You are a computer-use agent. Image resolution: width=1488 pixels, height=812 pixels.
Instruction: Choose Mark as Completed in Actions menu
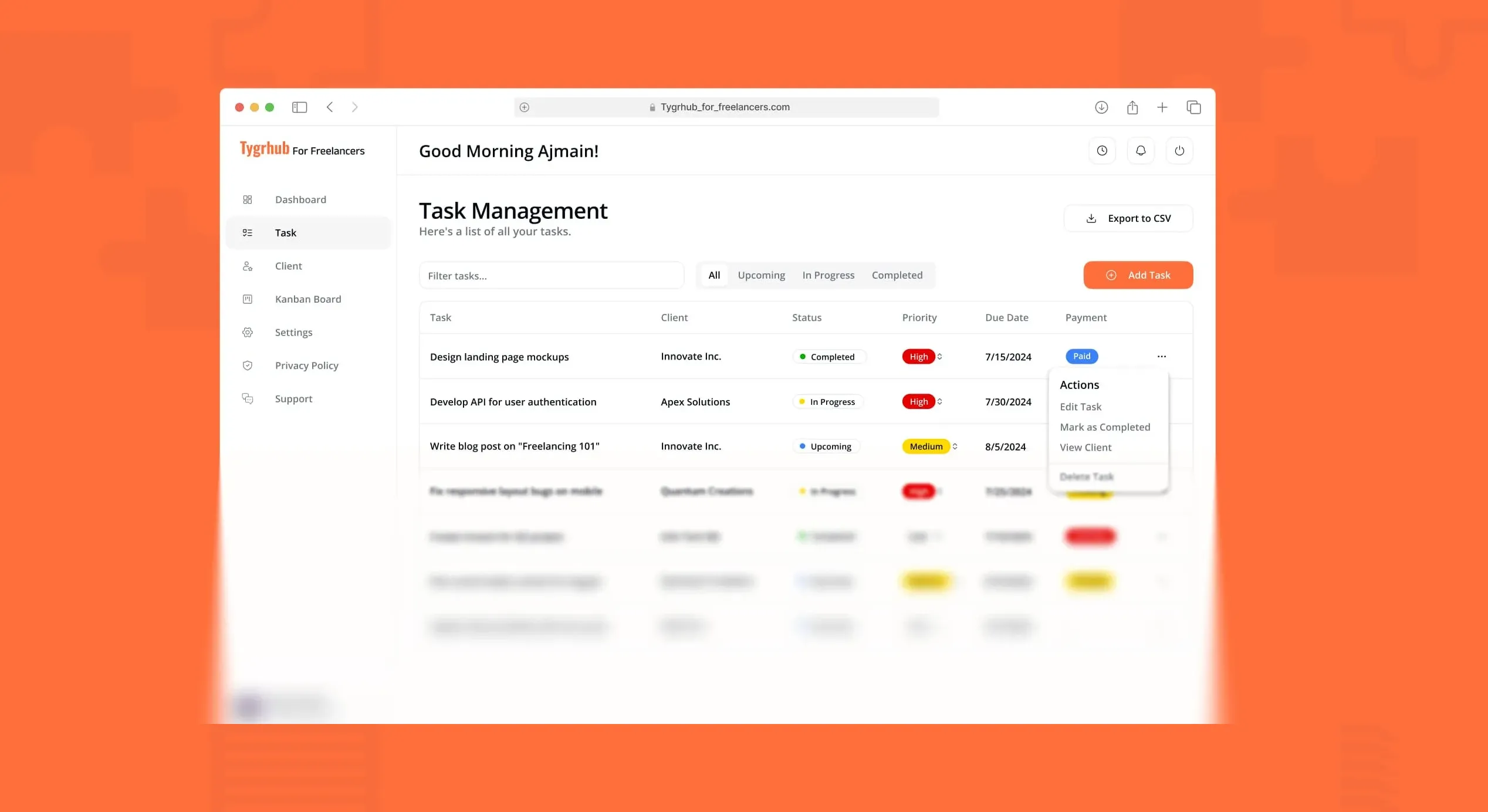tap(1105, 427)
